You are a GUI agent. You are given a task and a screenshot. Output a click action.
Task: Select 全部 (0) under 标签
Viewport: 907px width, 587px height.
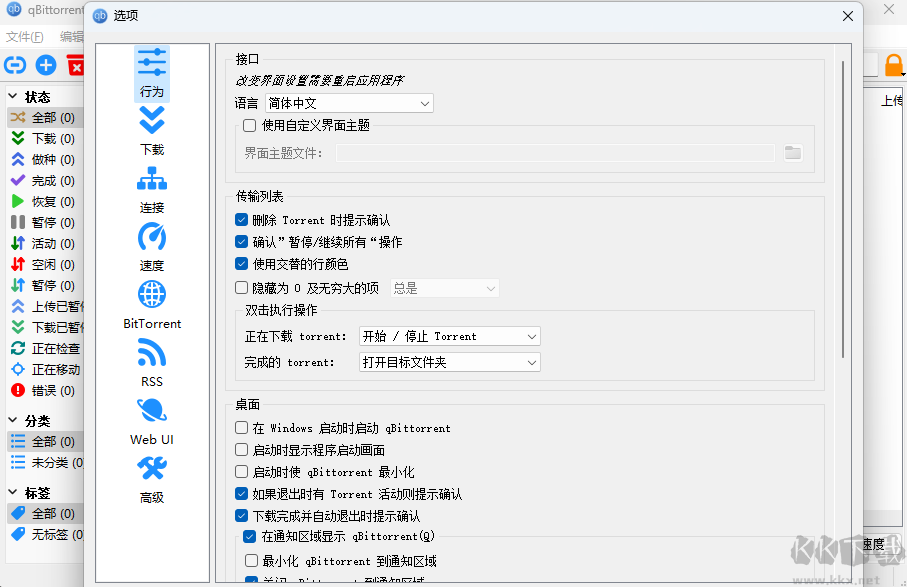(x=45, y=514)
